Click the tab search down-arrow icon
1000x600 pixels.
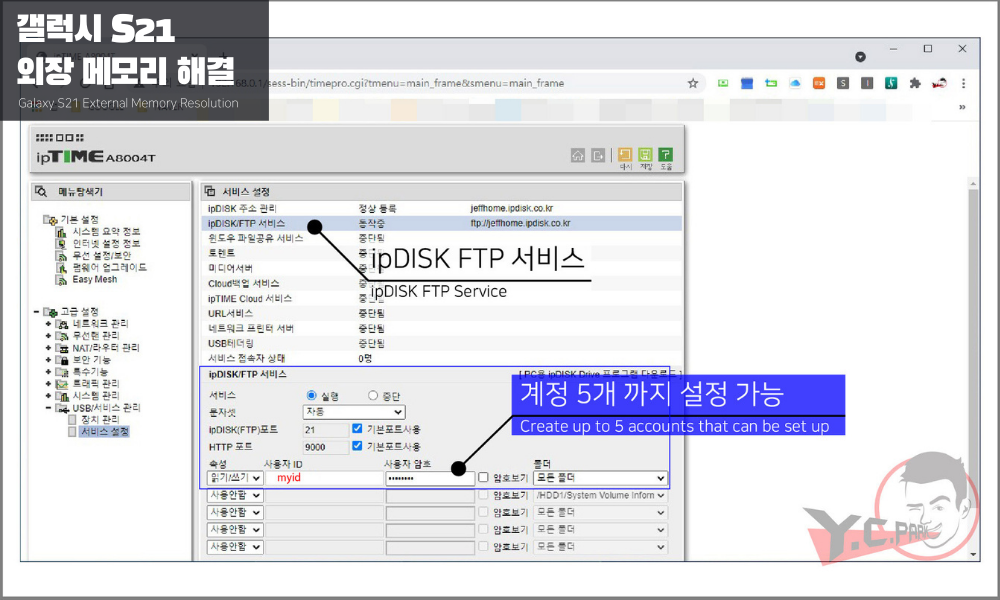click(860, 57)
